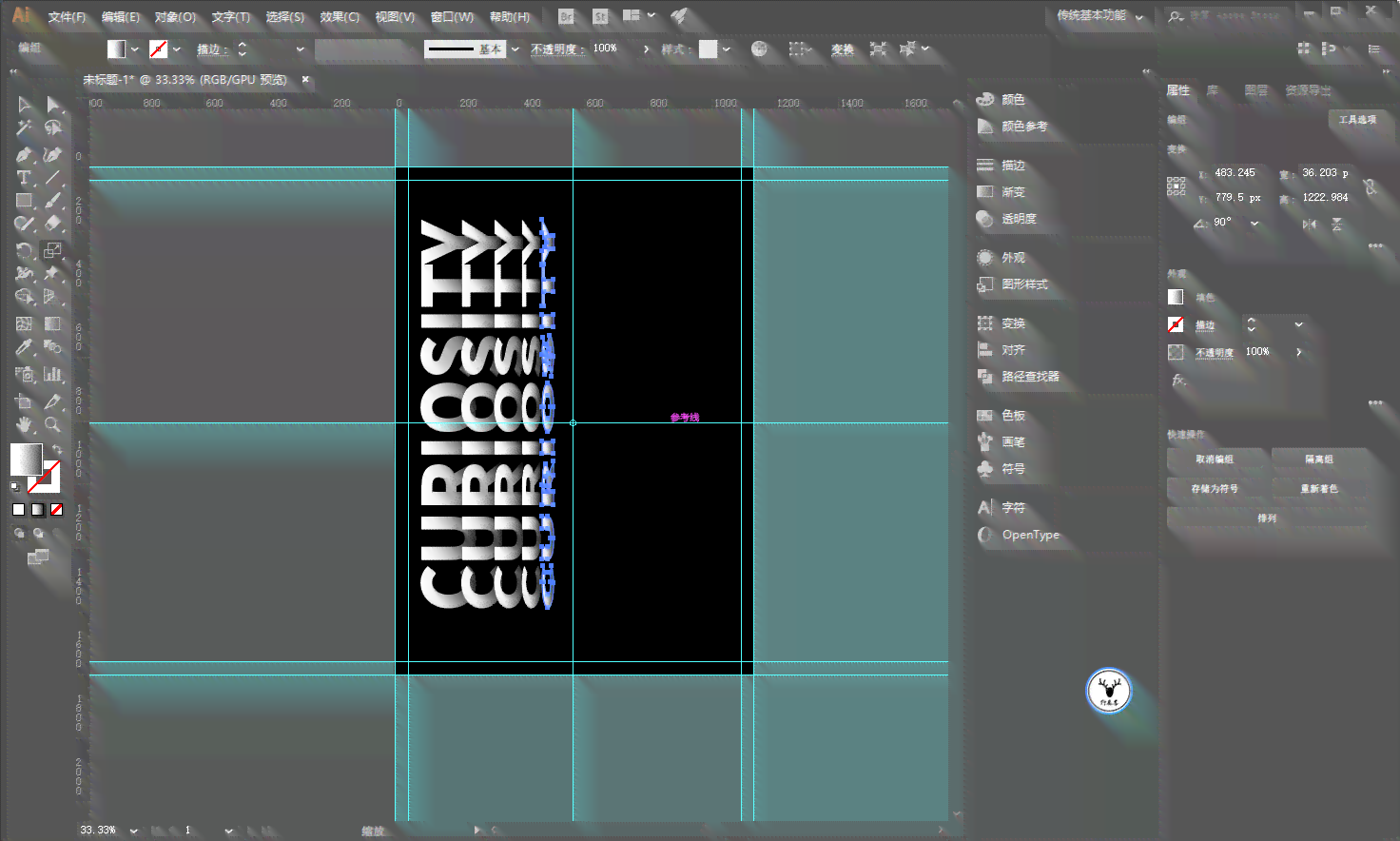
Task: Open the zoom level dropdown at bottom
Action: click(x=134, y=831)
